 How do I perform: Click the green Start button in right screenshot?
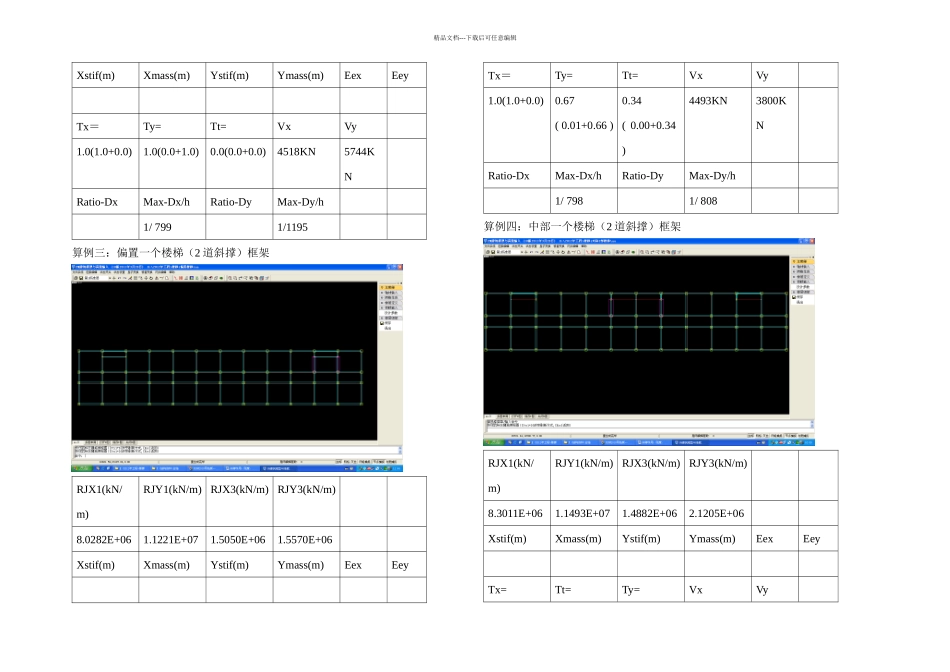coord(492,442)
